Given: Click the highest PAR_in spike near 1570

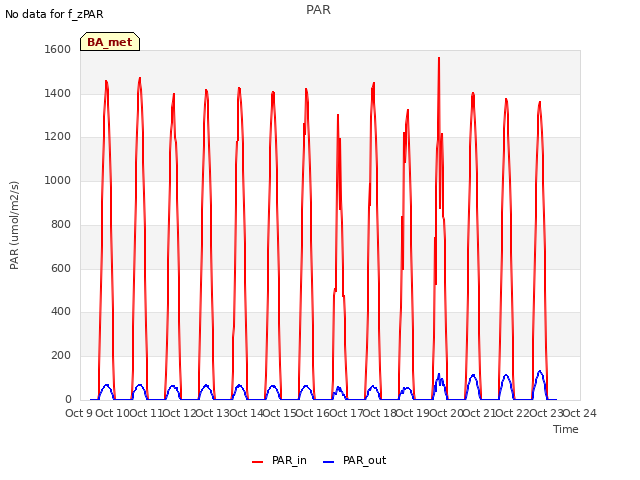Looking at the screenshot, I should click(x=439, y=58).
